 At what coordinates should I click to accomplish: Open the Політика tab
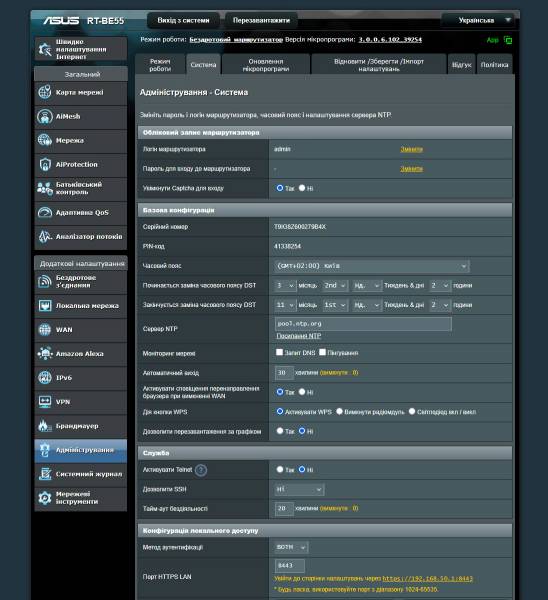coord(494,65)
